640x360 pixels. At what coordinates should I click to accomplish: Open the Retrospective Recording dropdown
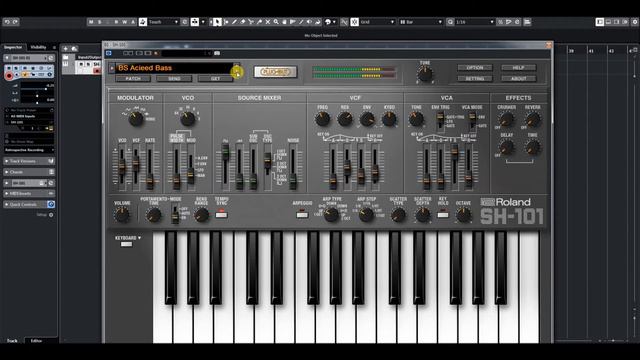[x=29, y=150]
